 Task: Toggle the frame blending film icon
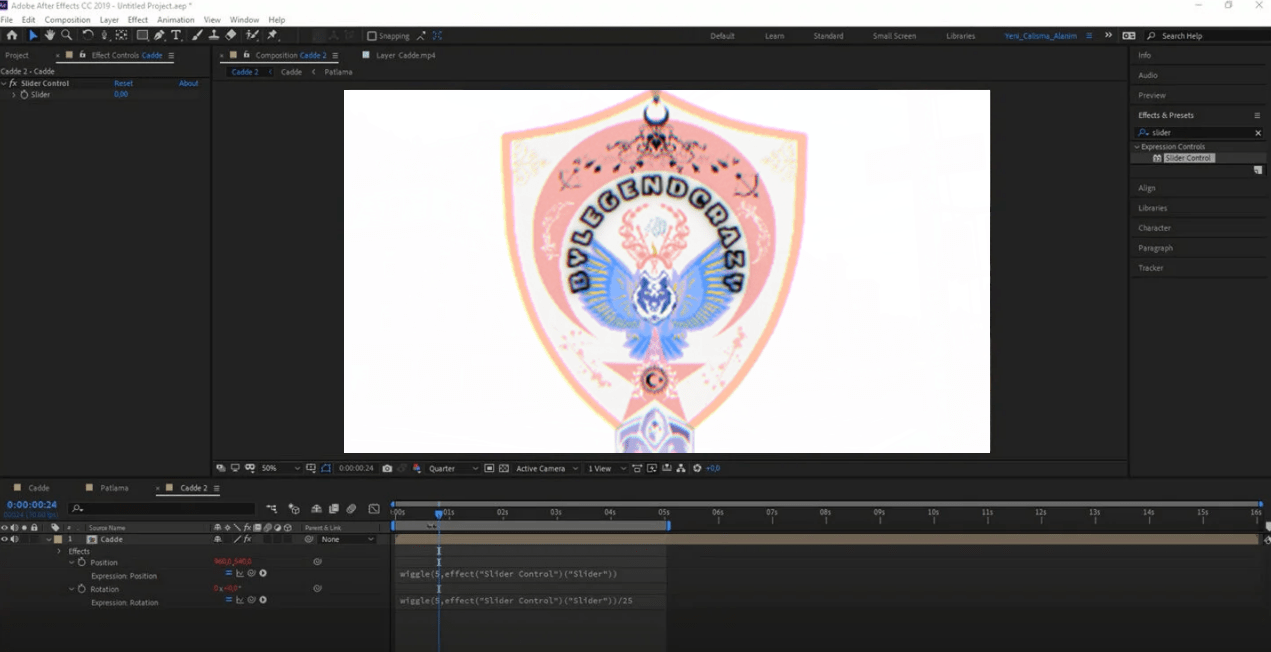[334, 509]
